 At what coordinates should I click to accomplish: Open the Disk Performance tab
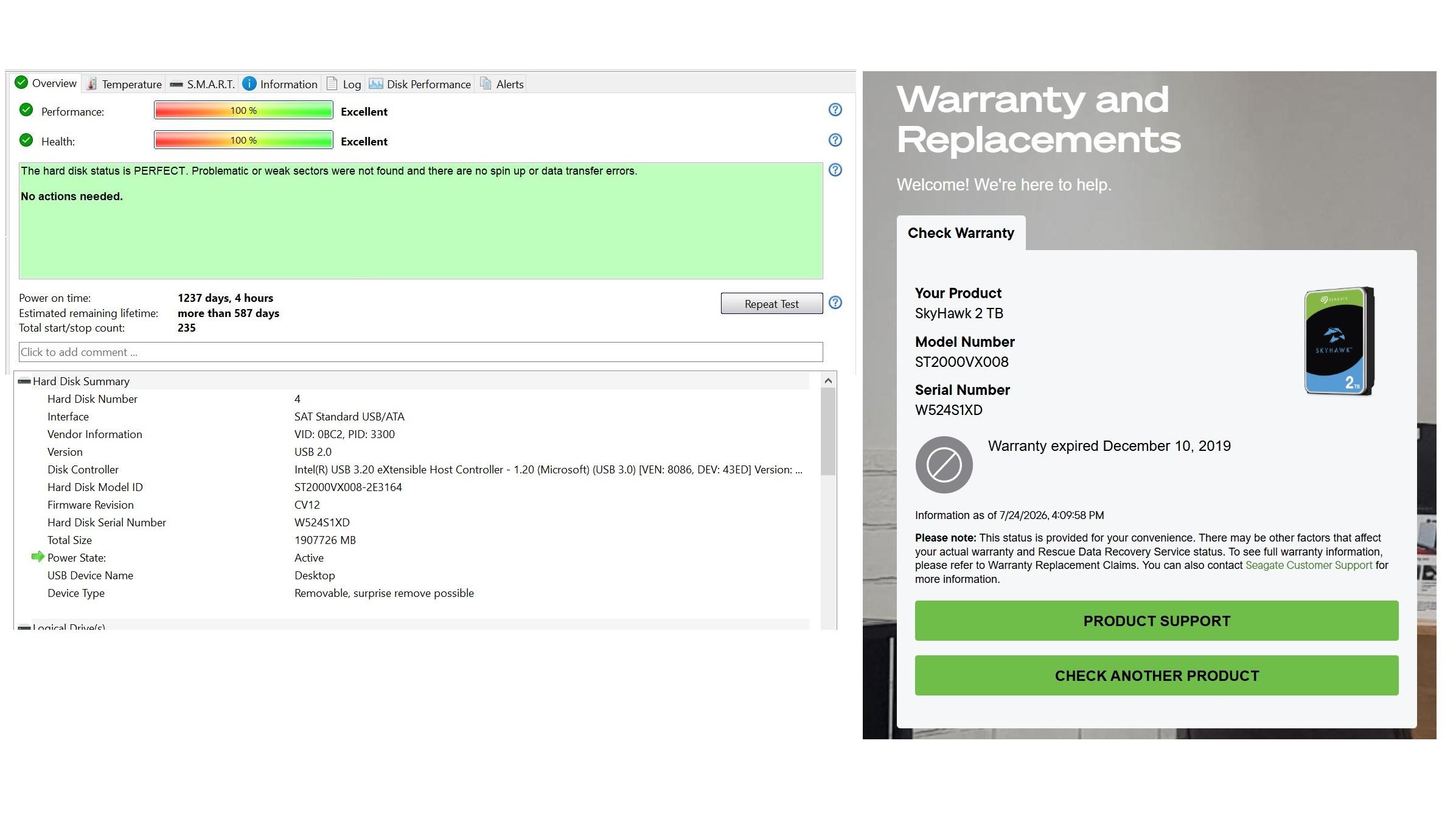tap(420, 84)
